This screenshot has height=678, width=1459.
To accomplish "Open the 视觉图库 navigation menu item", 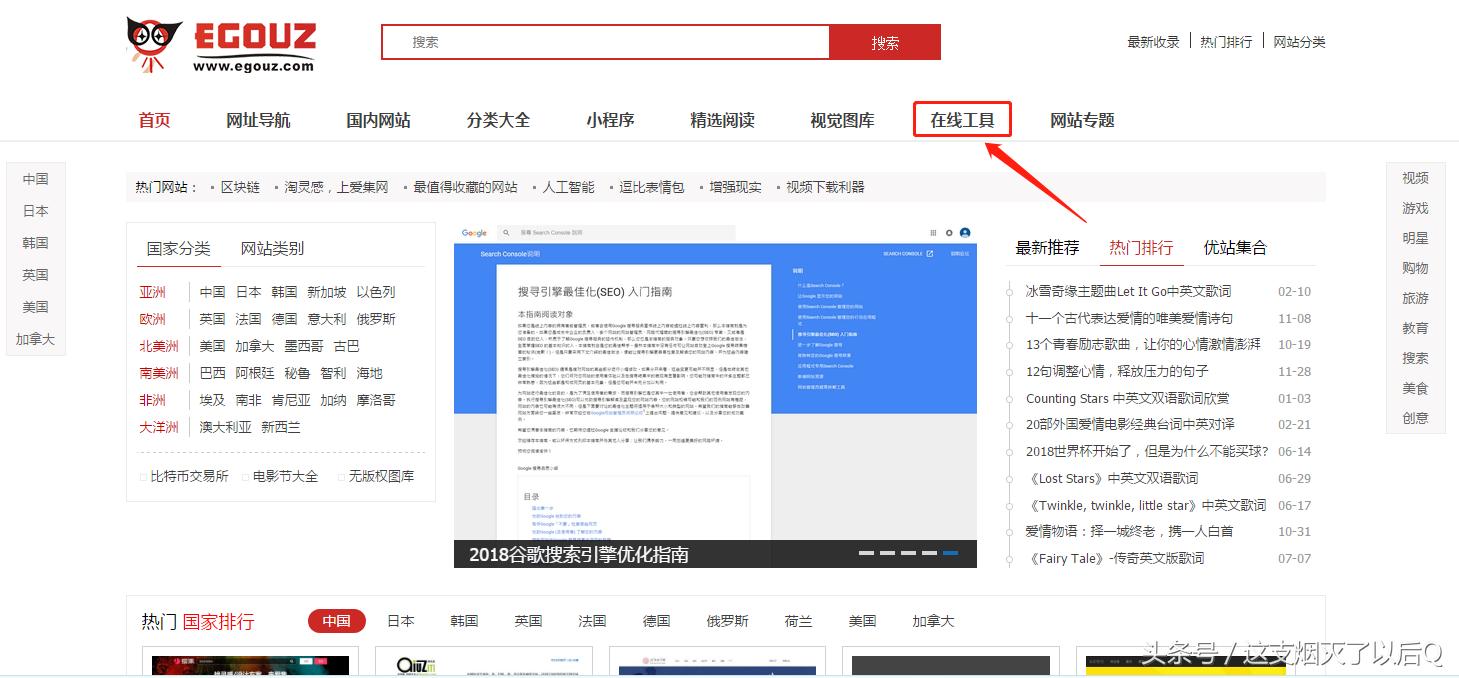I will coord(841,118).
